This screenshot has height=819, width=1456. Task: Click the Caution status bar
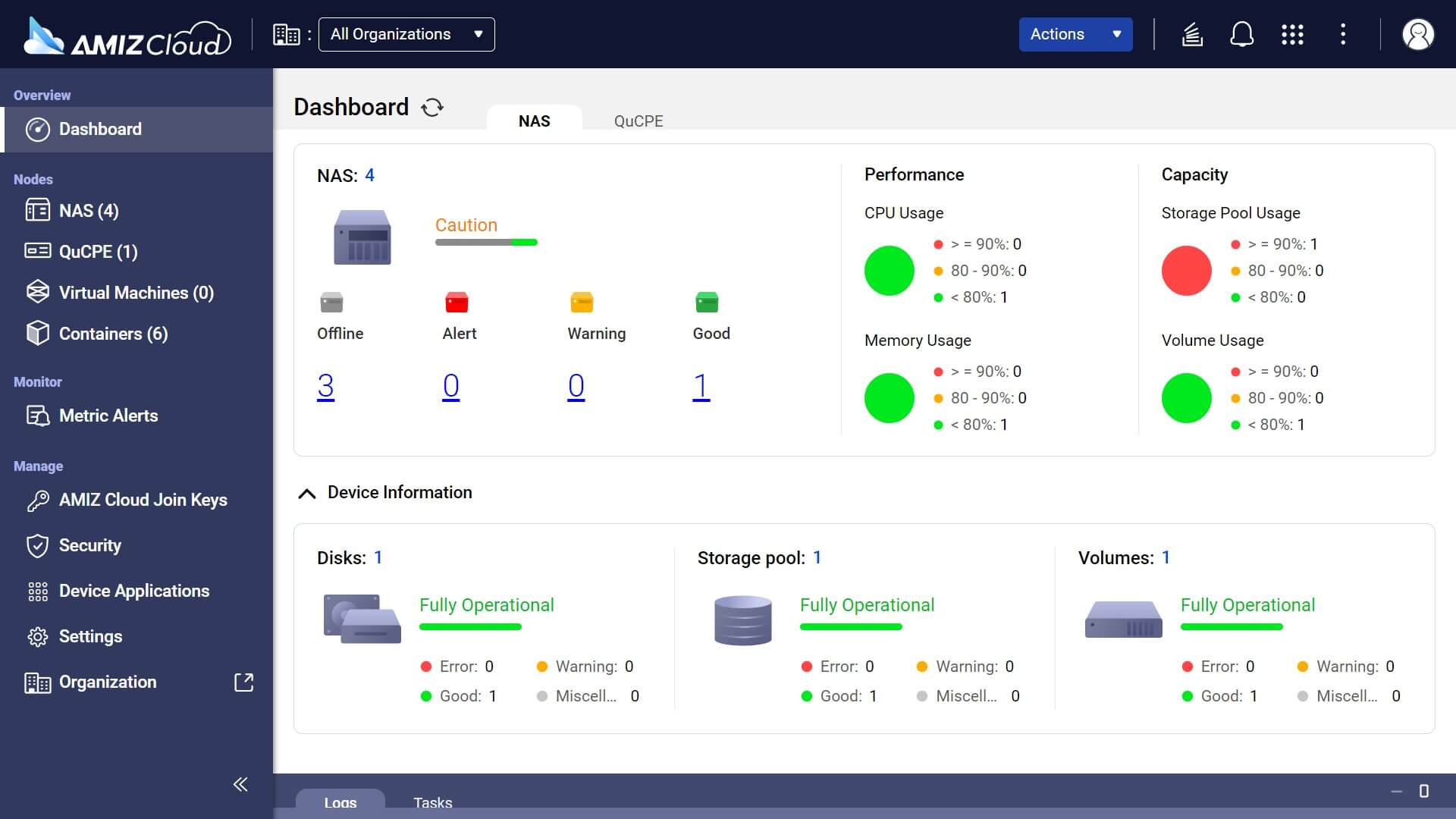(486, 242)
